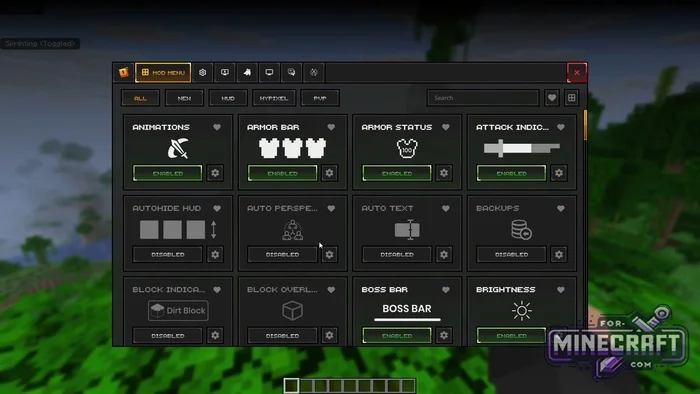Open the global settings hexagon tab icon
Screen dimensions: 700x394
point(203,72)
